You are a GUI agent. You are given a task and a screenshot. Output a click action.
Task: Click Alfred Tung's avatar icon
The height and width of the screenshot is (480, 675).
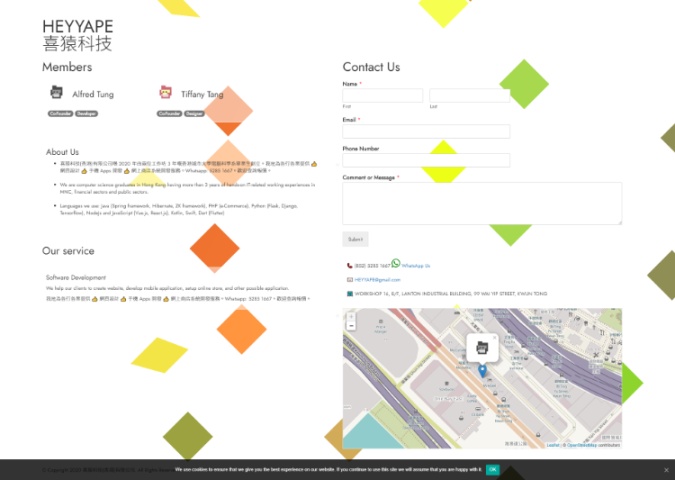(x=56, y=93)
